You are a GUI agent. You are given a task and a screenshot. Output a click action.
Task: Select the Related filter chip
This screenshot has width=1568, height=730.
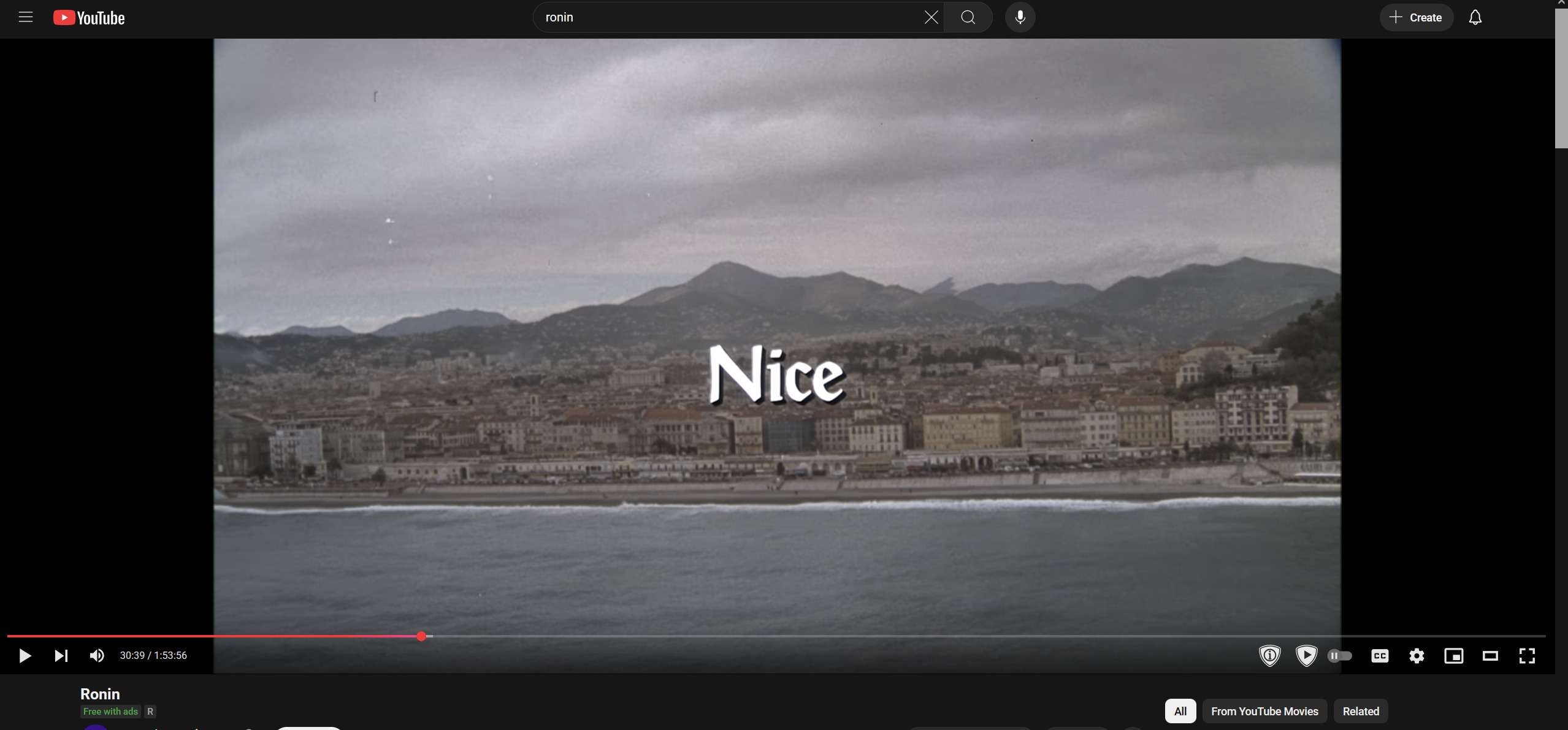click(1361, 711)
